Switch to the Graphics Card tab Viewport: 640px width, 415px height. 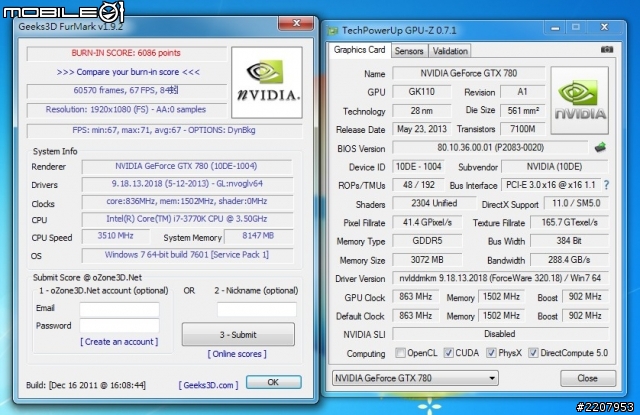click(359, 50)
